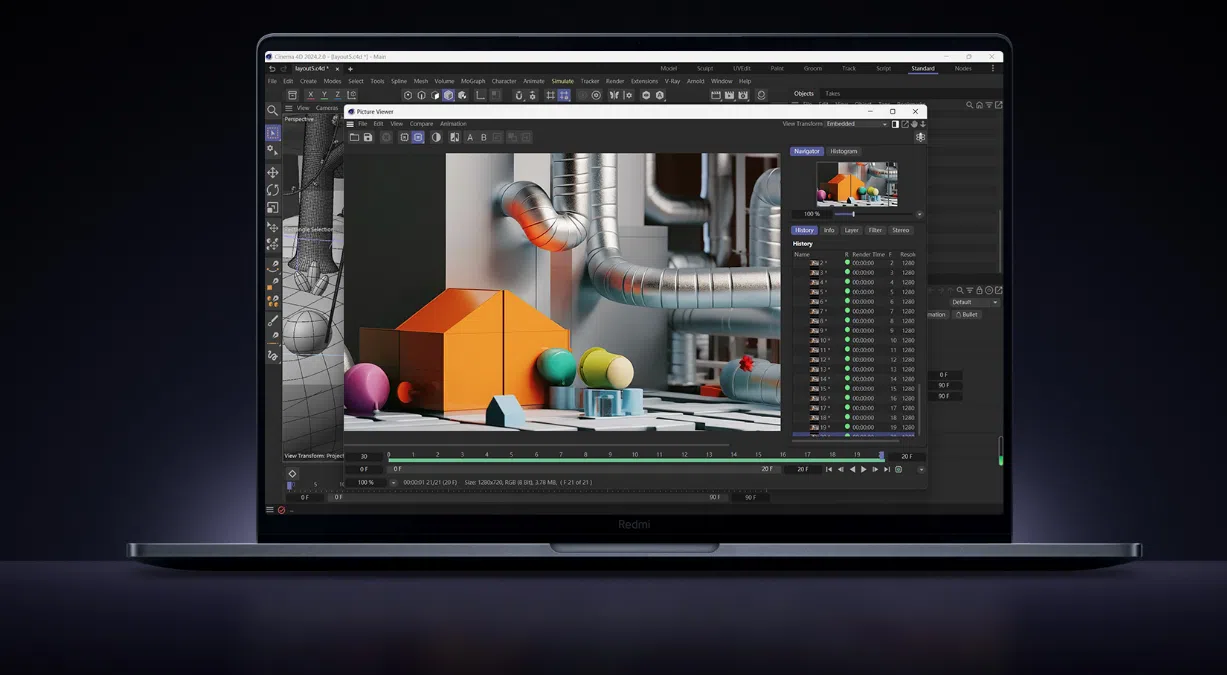The width and height of the screenshot is (1227, 675).
Task: Open the MoGraph menu
Action: pyautogui.click(x=473, y=81)
